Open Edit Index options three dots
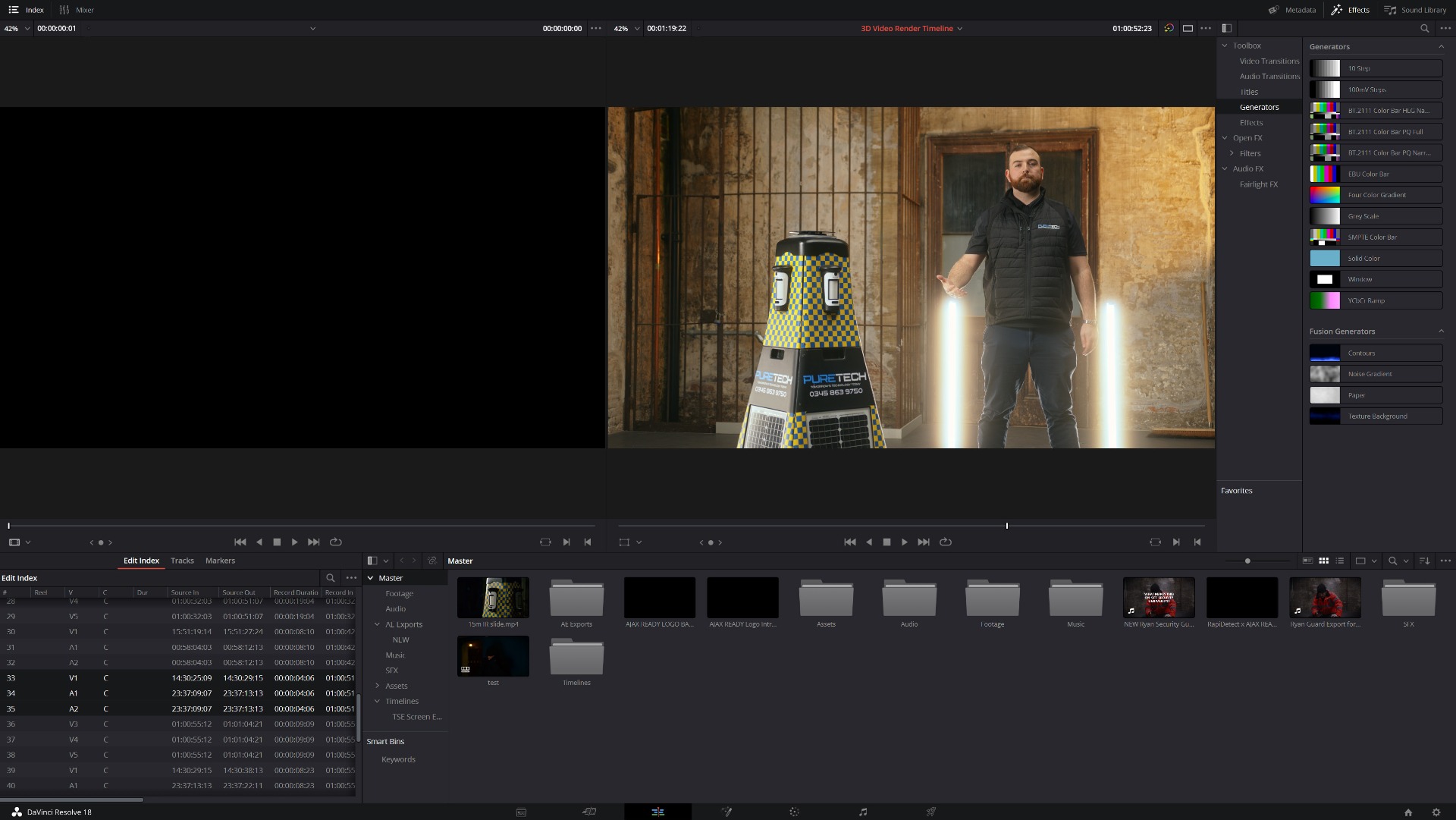This screenshot has height=820, width=1456. [x=351, y=577]
